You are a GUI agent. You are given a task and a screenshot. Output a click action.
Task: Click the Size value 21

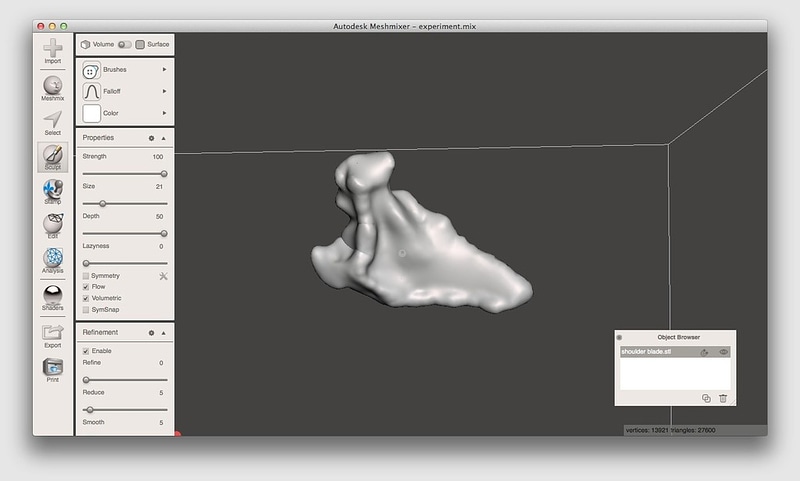click(159, 187)
